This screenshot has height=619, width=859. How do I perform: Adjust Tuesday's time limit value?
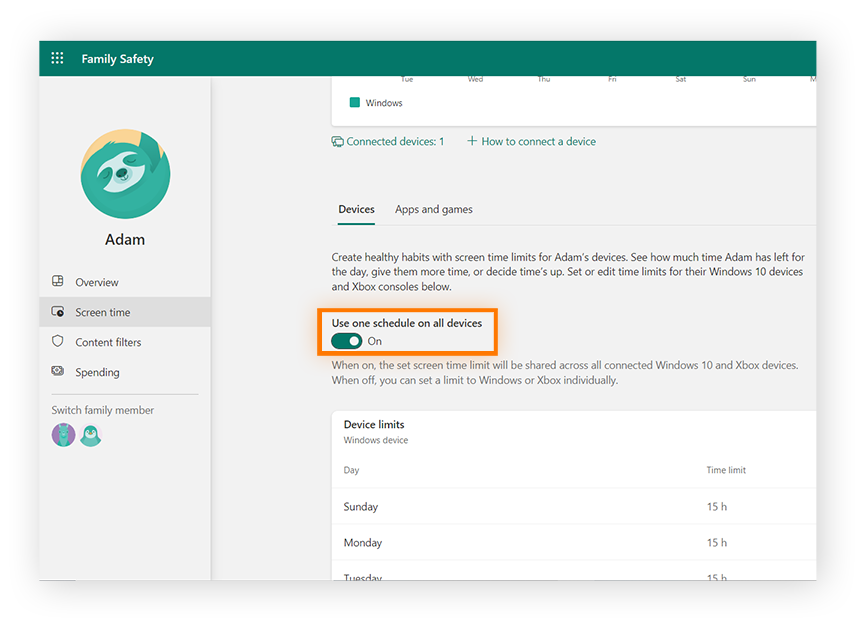(716, 575)
